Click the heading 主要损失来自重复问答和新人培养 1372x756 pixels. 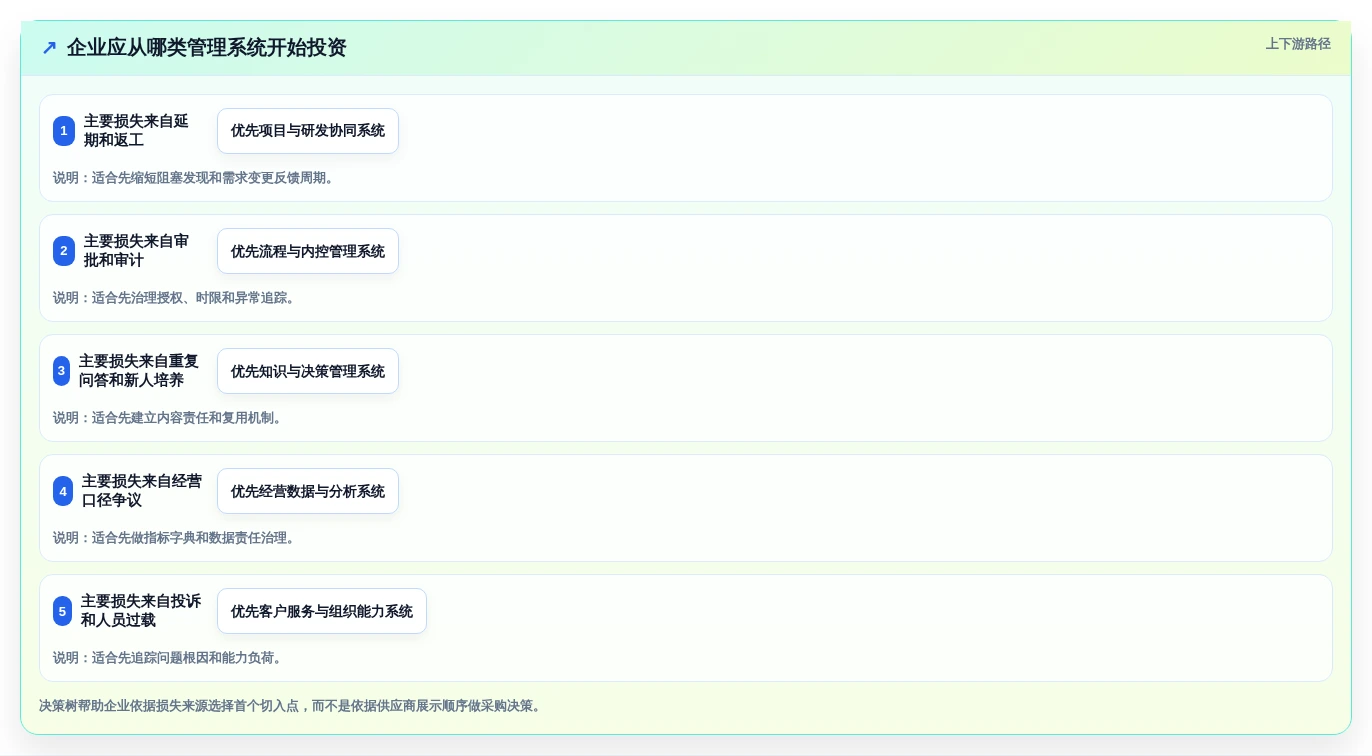tap(139, 371)
